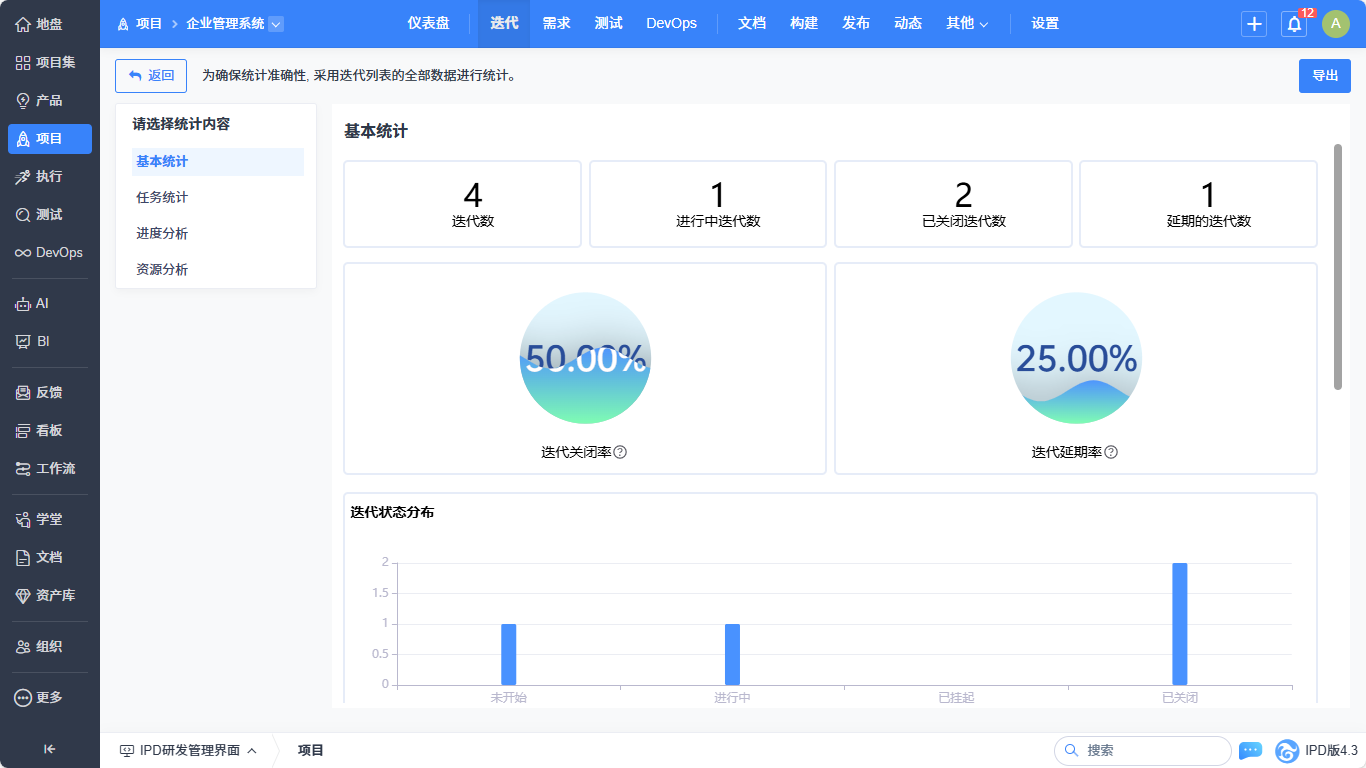Collapse the left sidebar using arrow icon
The height and width of the screenshot is (768, 1366).
click(49, 749)
